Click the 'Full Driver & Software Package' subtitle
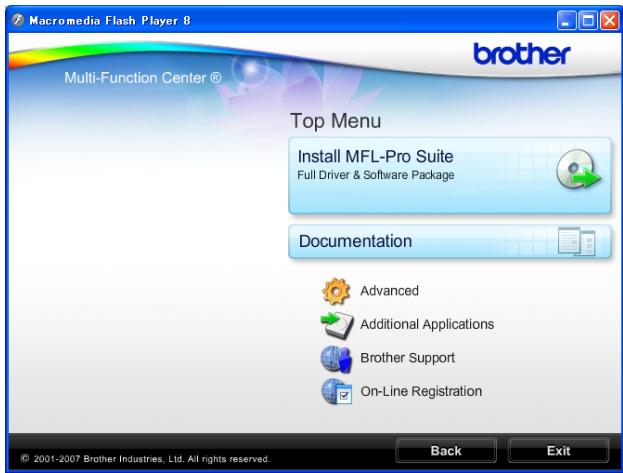The height and width of the screenshot is (473, 623). tap(375, 175)
